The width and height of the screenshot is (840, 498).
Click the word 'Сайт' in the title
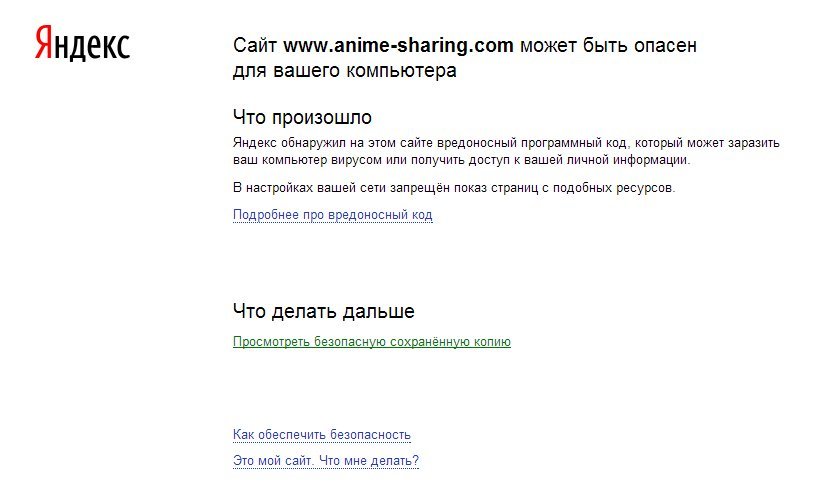coord(255,46)
